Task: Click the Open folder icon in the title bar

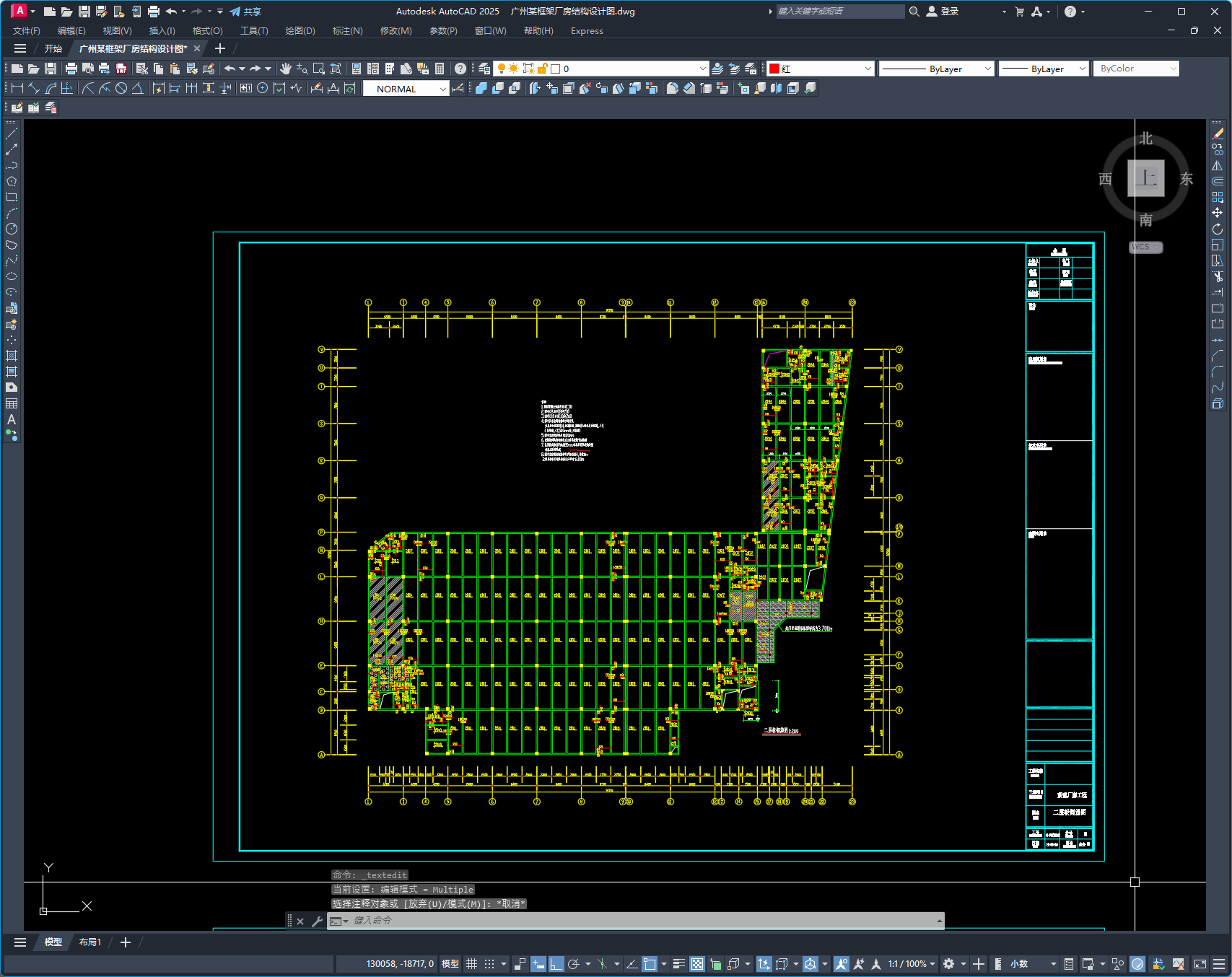Action: 66,12
